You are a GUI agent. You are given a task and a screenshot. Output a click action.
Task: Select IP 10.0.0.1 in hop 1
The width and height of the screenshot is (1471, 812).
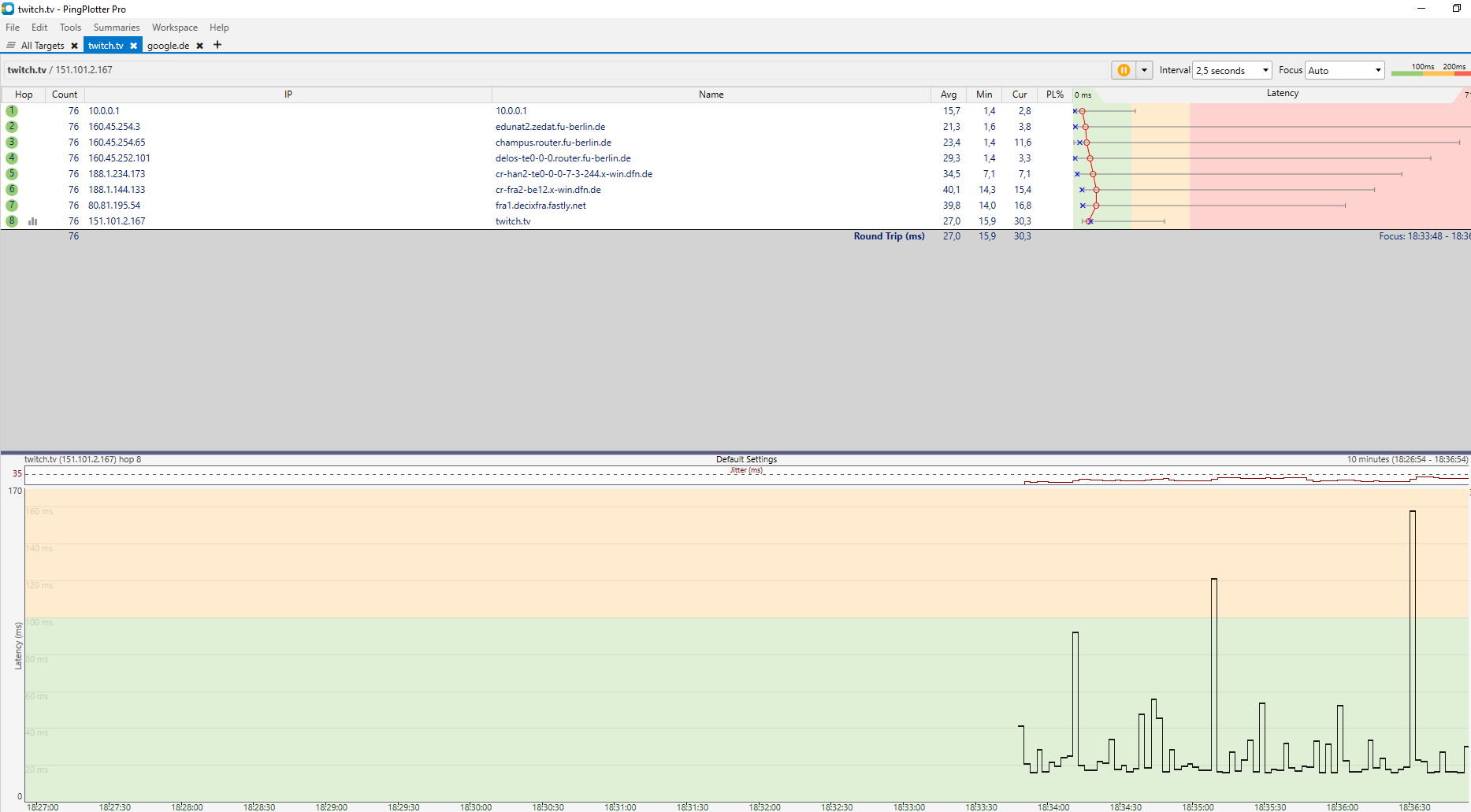pos(104,111)
